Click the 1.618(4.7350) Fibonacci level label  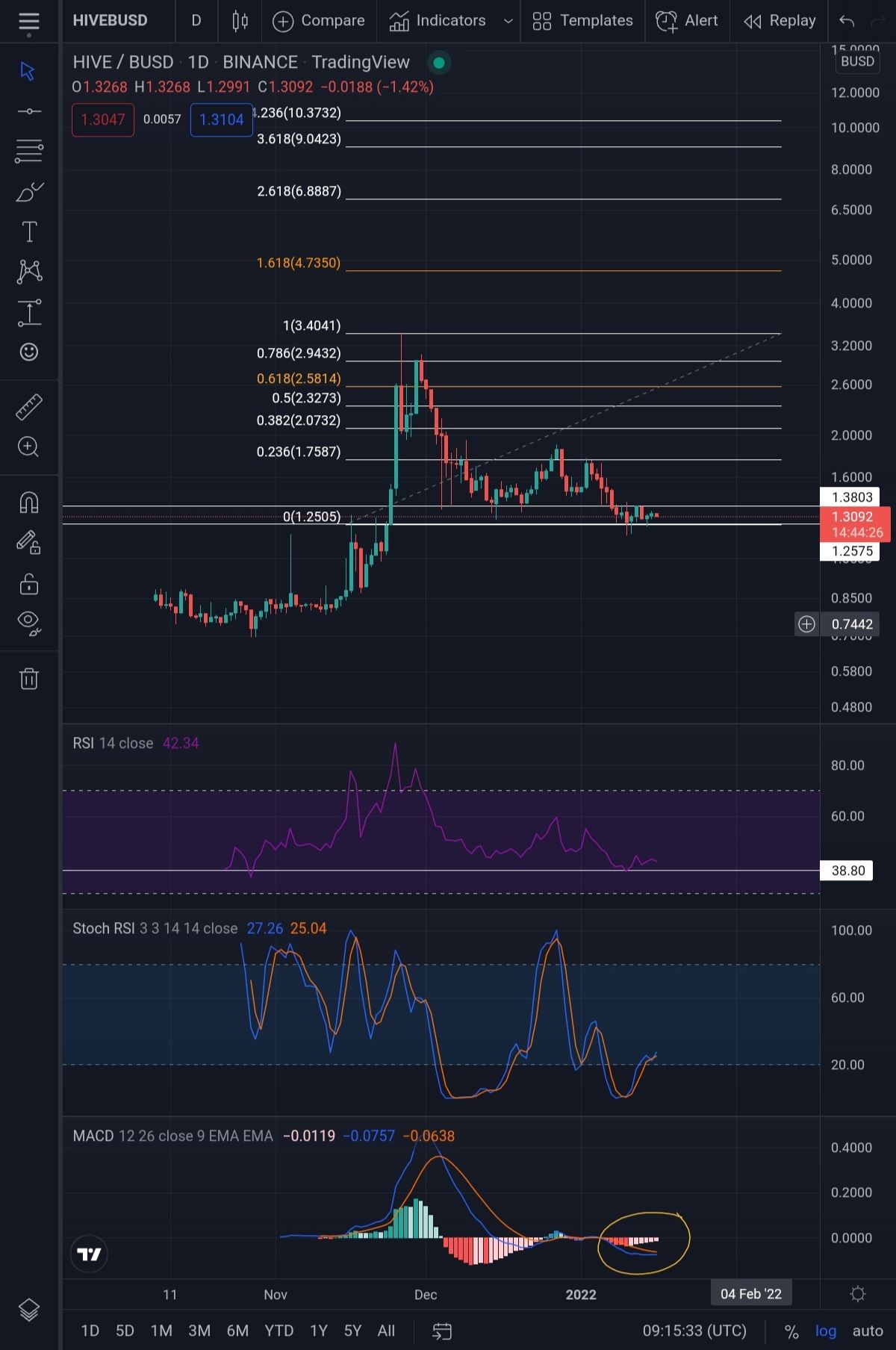pyautogui.click(x=298, y=263)
